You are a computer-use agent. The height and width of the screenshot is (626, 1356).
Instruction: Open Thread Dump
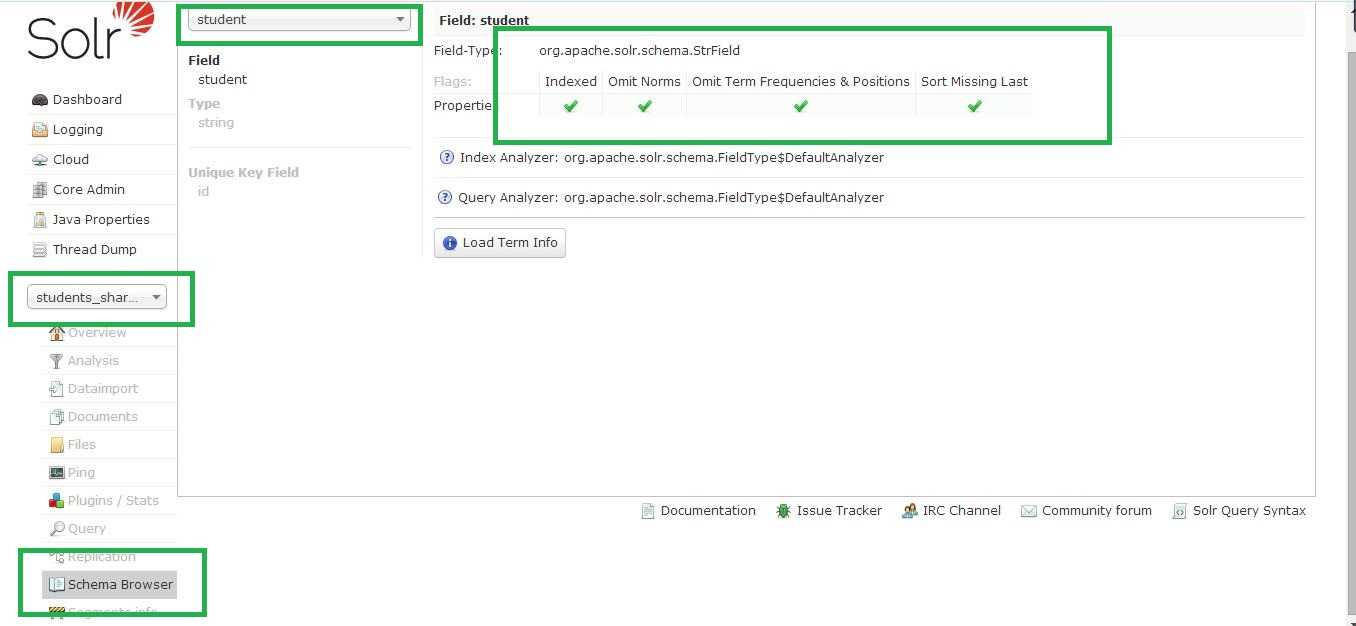[x=95, y=249]
